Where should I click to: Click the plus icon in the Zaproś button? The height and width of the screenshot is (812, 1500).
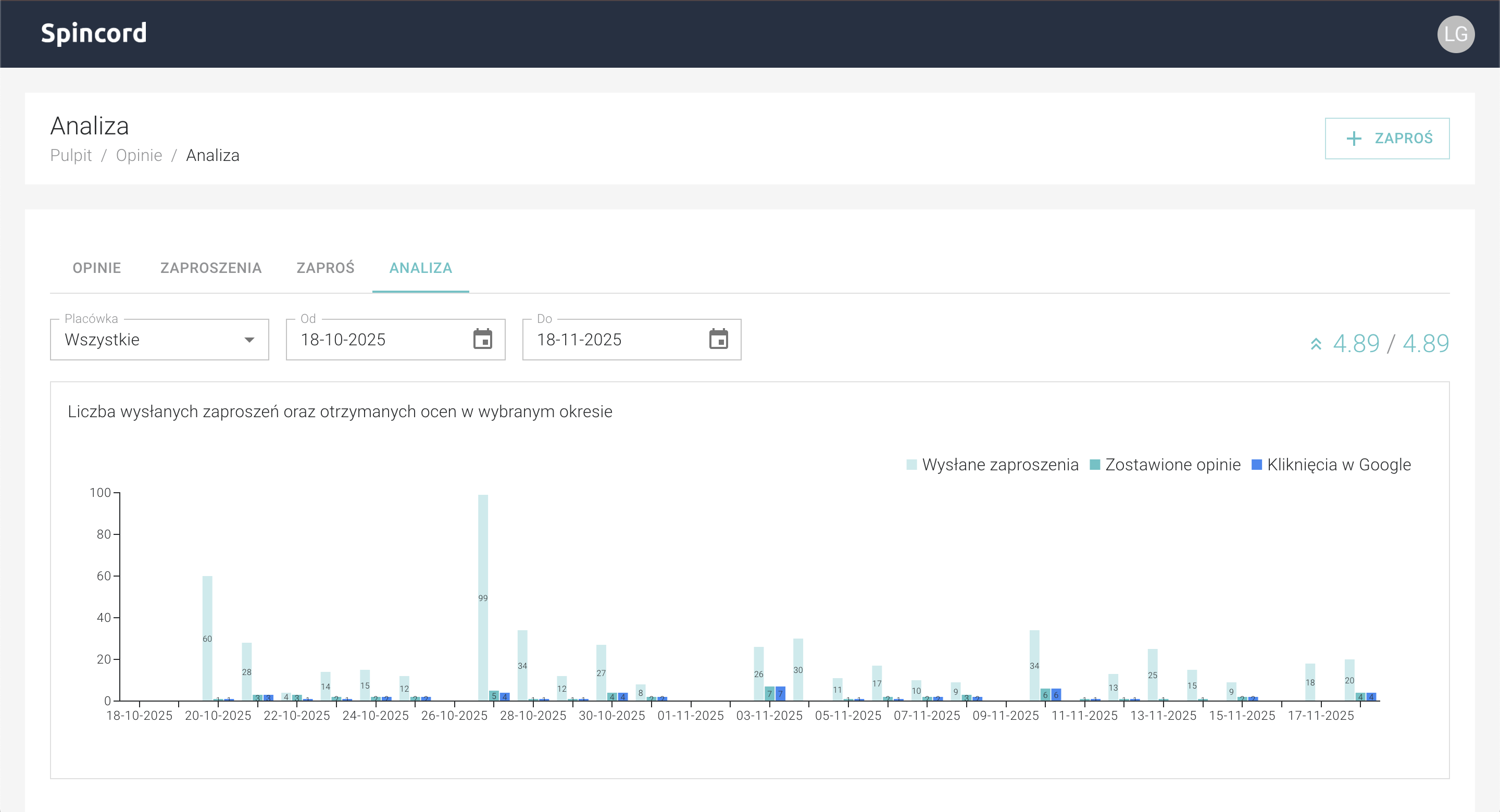1354,139
